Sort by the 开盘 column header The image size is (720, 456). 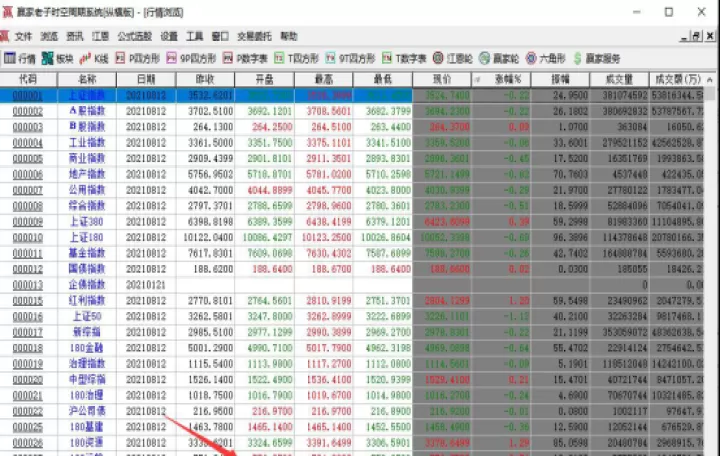(x=264, y=79)
